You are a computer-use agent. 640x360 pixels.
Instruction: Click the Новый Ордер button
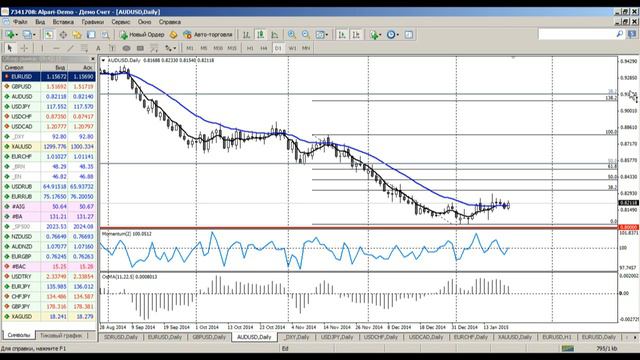[142, 35]
